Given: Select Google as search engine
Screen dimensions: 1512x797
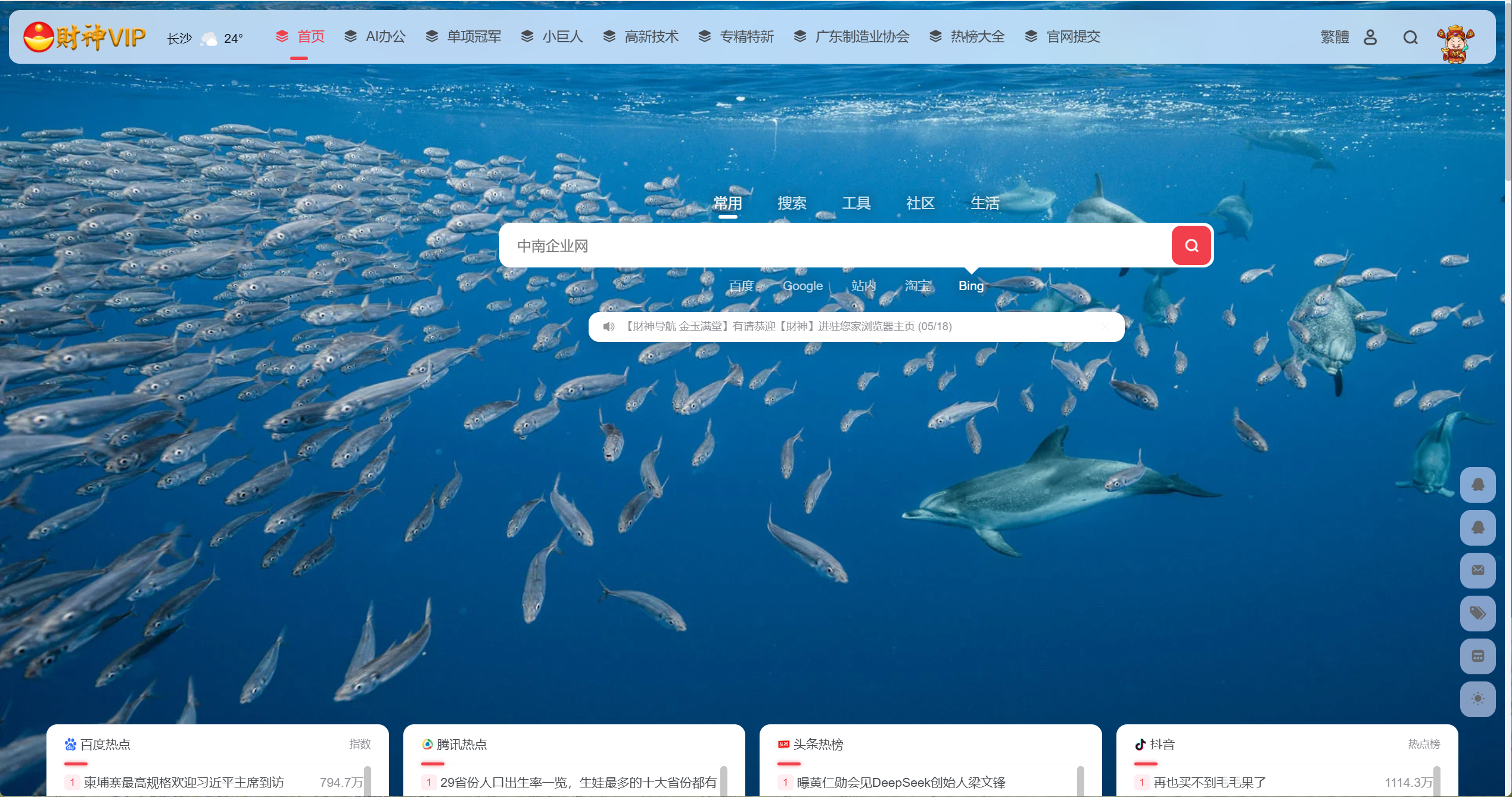Looking at the screenshot, I should (802, 286).
